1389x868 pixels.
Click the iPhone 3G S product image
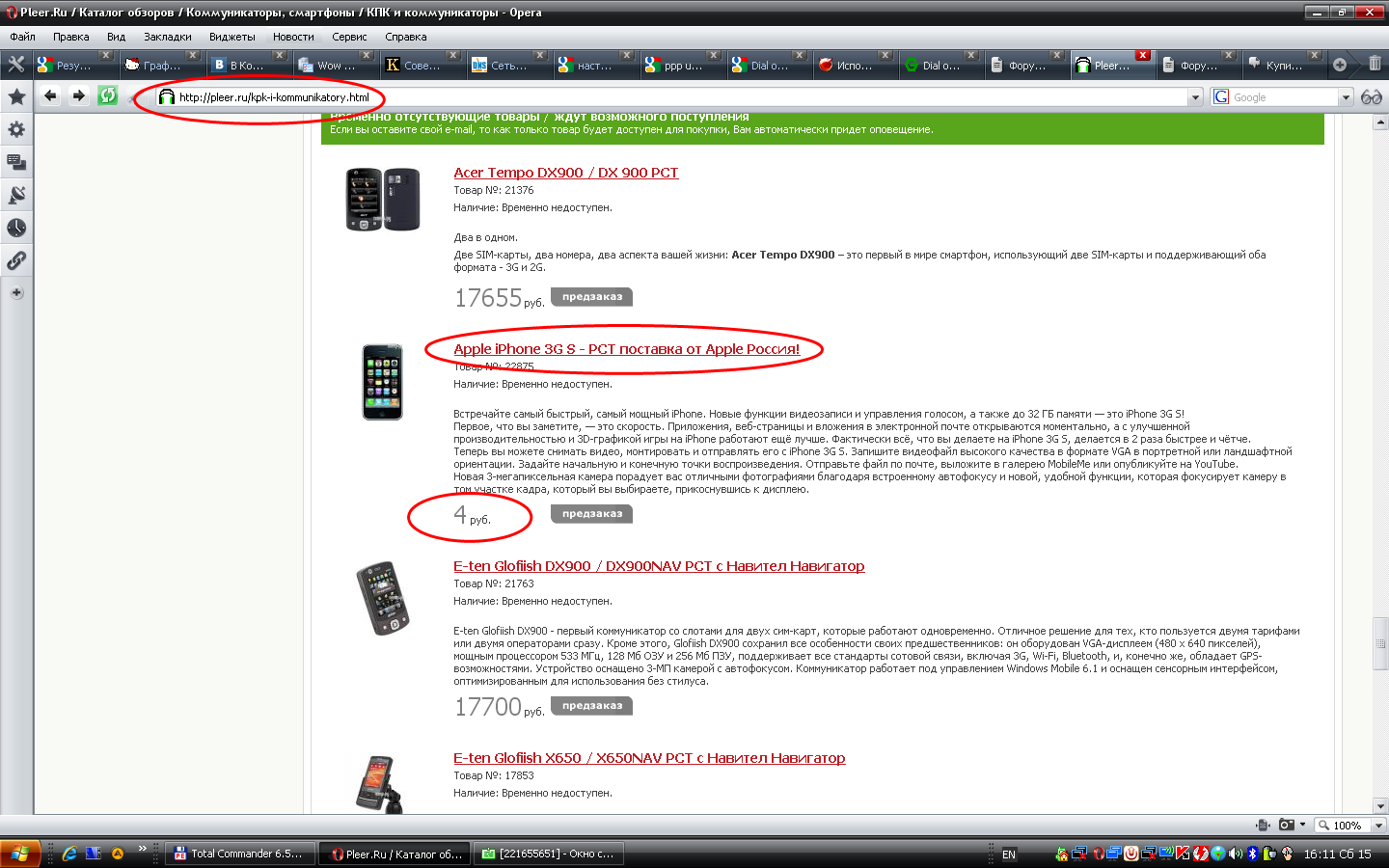pyautogui.click(x=383, y=382)
